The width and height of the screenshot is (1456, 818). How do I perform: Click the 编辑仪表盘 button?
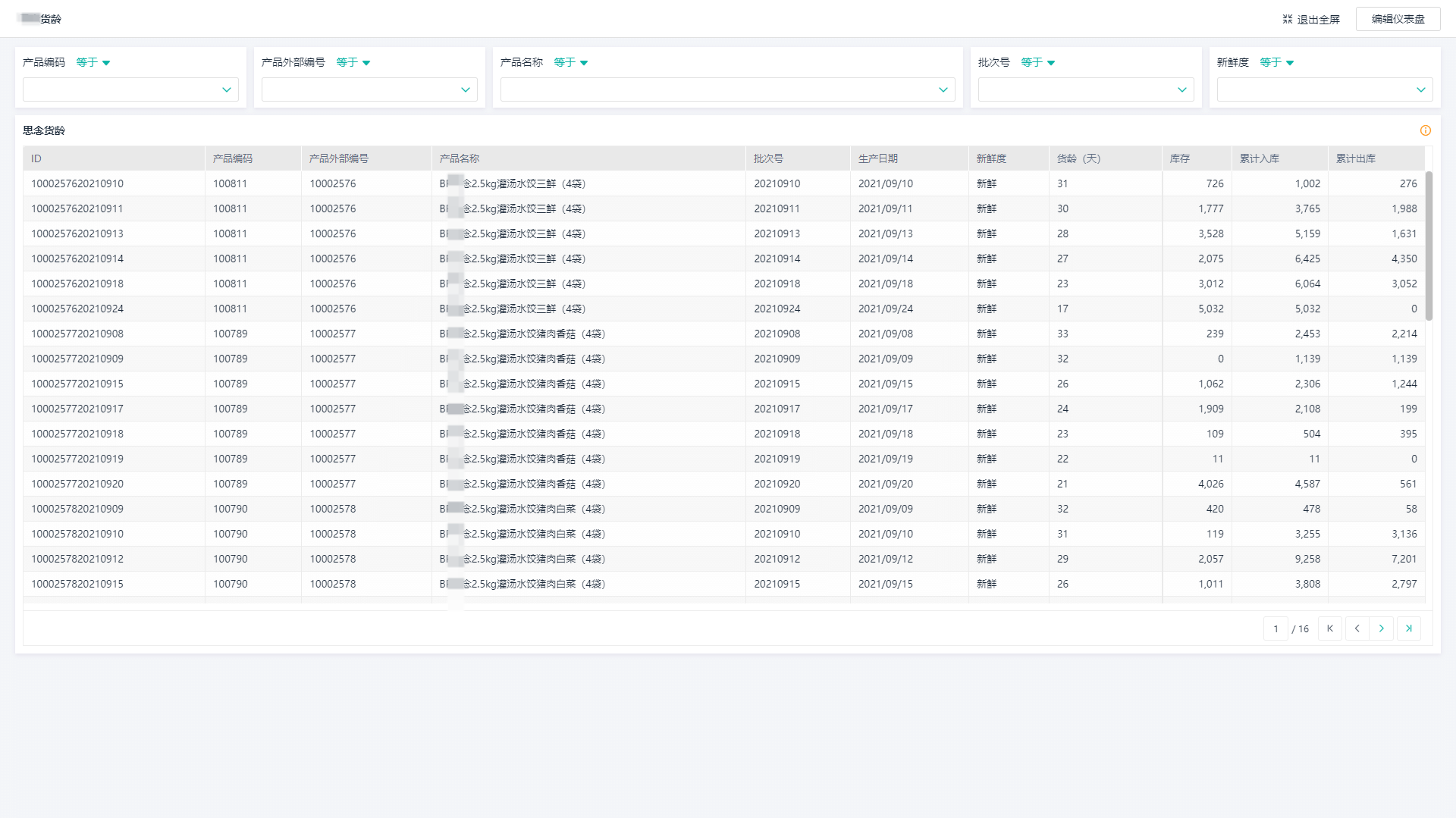tap(1398, 19)
